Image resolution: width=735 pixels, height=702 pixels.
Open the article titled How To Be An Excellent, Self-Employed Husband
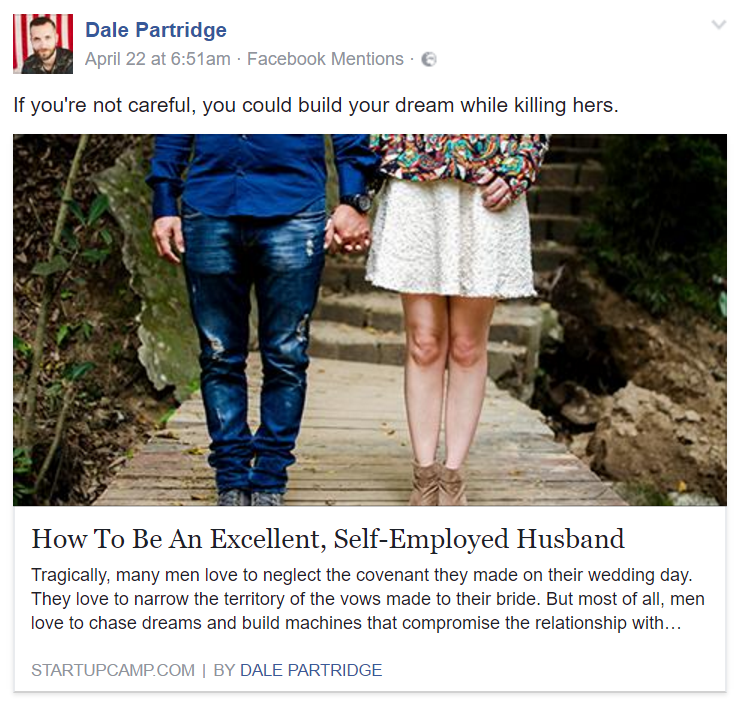pyautogui.click(x=328, y=539)
